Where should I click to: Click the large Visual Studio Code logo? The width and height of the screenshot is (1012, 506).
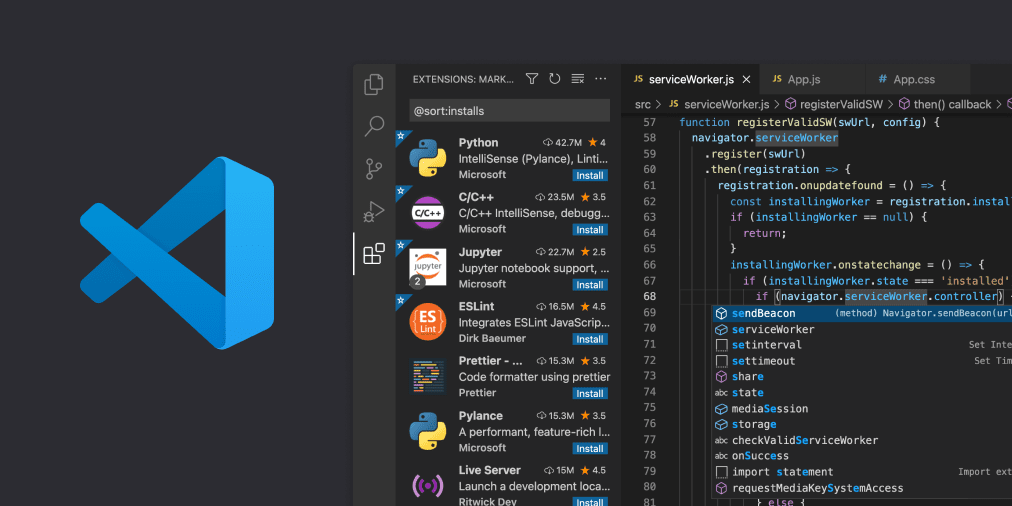tap(177, 252)
